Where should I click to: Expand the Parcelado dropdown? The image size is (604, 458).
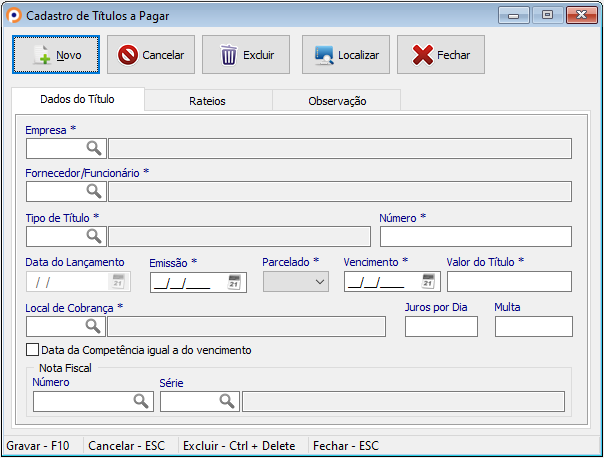319,282
